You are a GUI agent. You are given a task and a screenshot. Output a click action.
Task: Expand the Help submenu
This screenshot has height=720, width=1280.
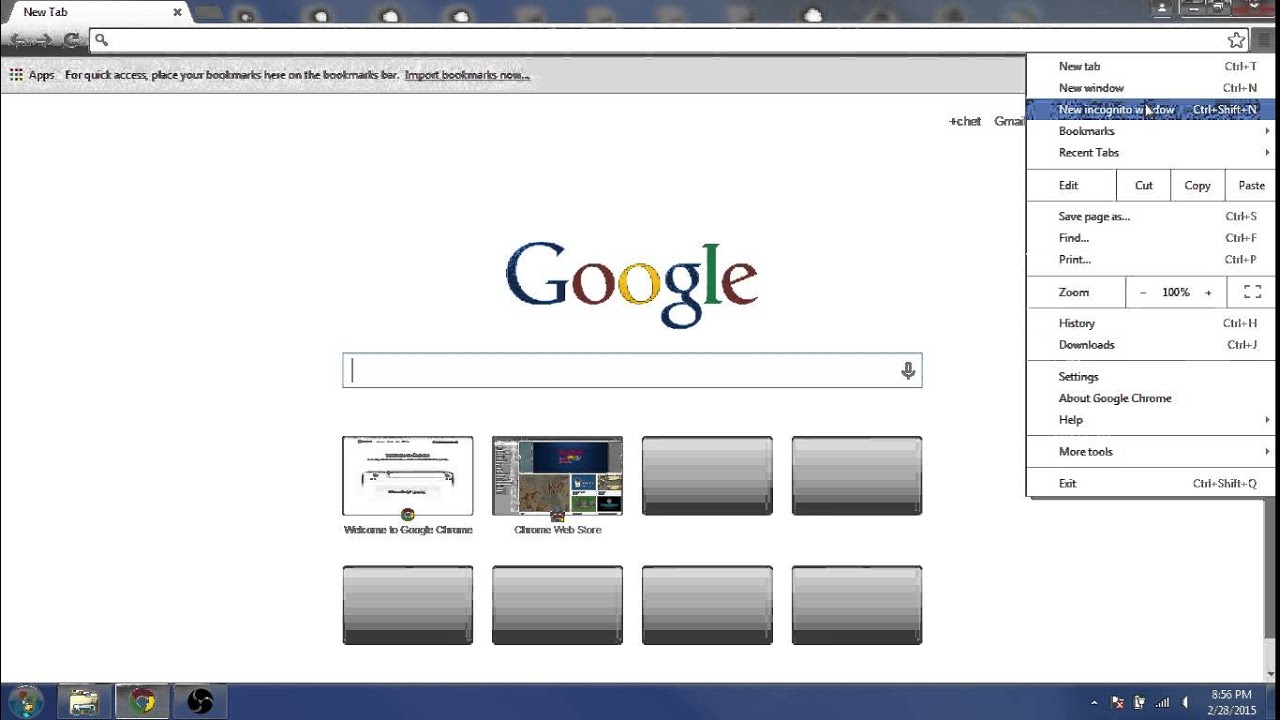pyautogui.click(x=1152, y=420)
